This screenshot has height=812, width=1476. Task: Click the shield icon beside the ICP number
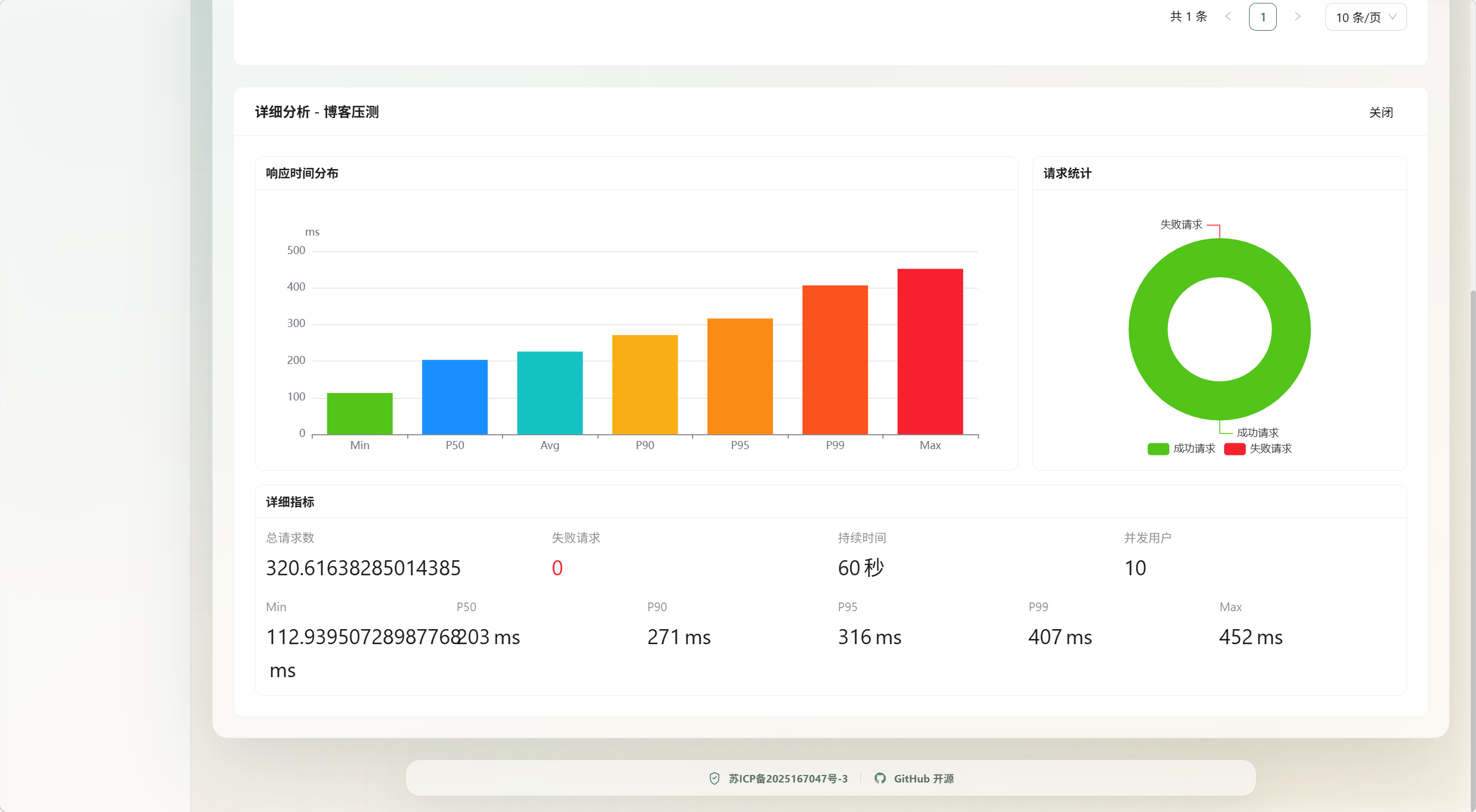pyautogui.click(x=715, y=778)
